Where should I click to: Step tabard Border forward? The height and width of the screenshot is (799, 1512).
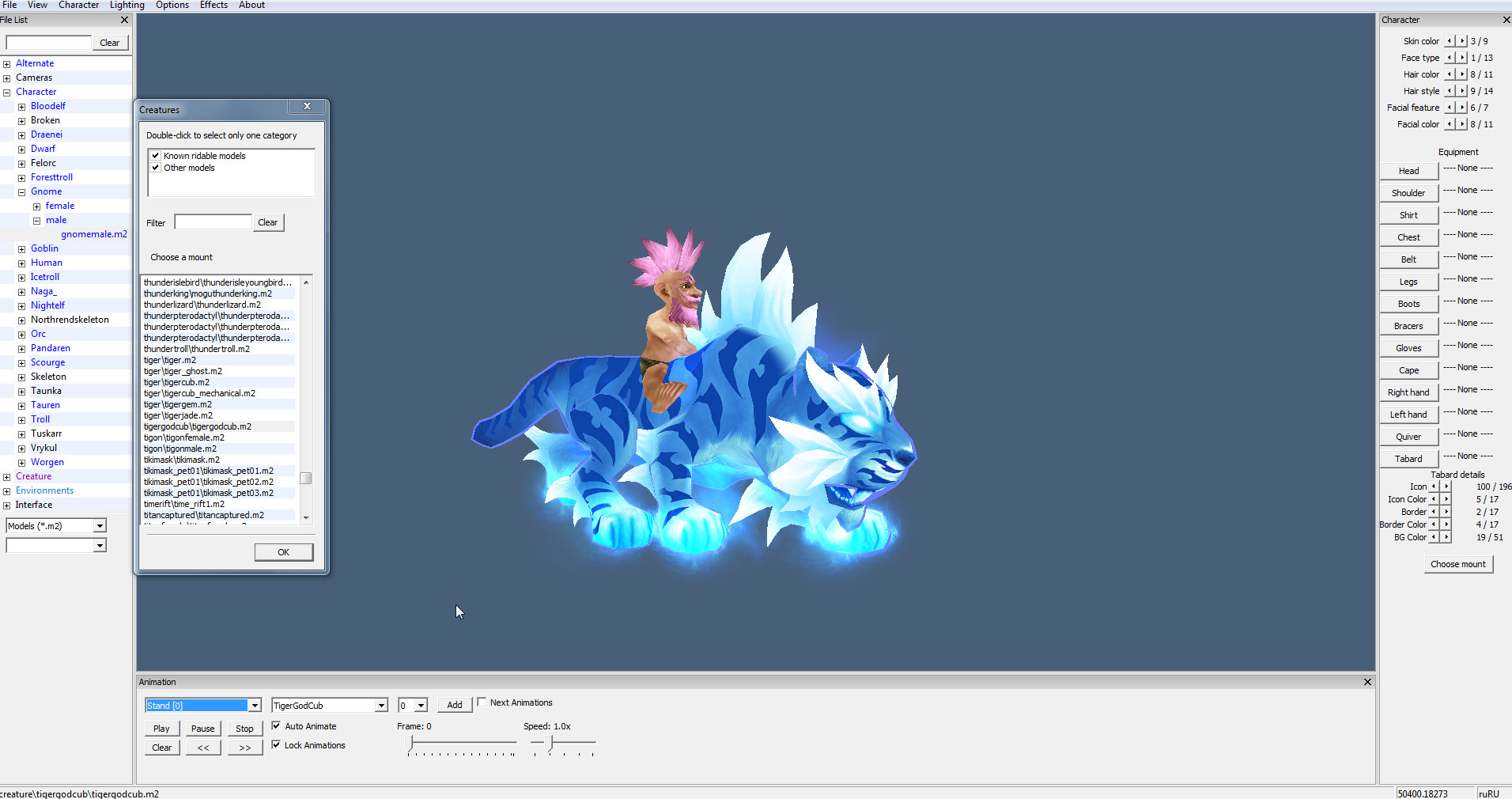coord(1446,512)
